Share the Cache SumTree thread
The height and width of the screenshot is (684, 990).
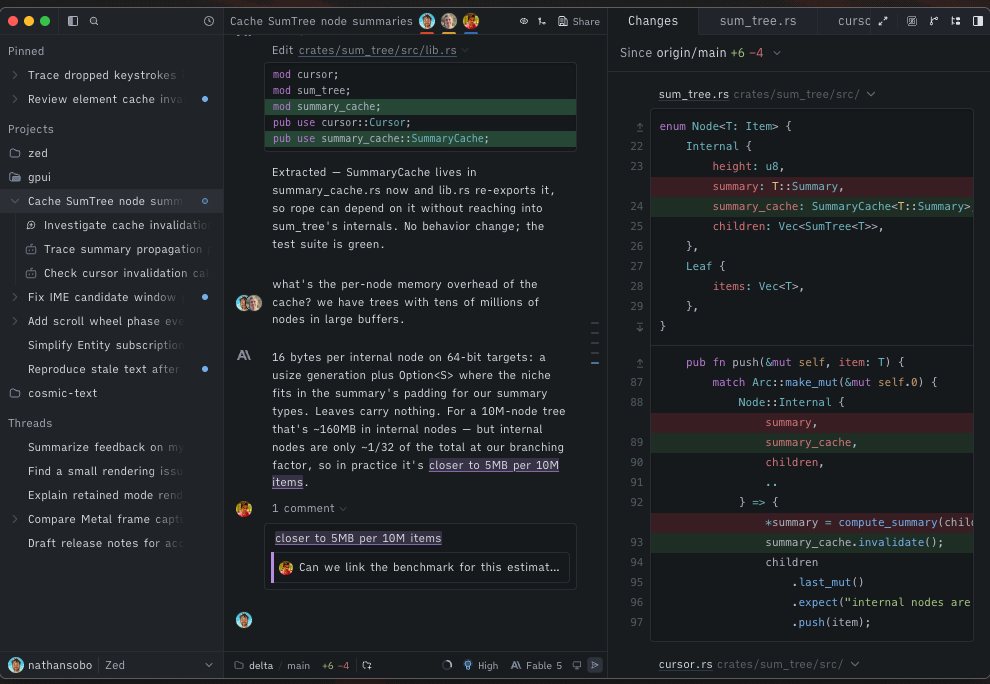[579, 21]
